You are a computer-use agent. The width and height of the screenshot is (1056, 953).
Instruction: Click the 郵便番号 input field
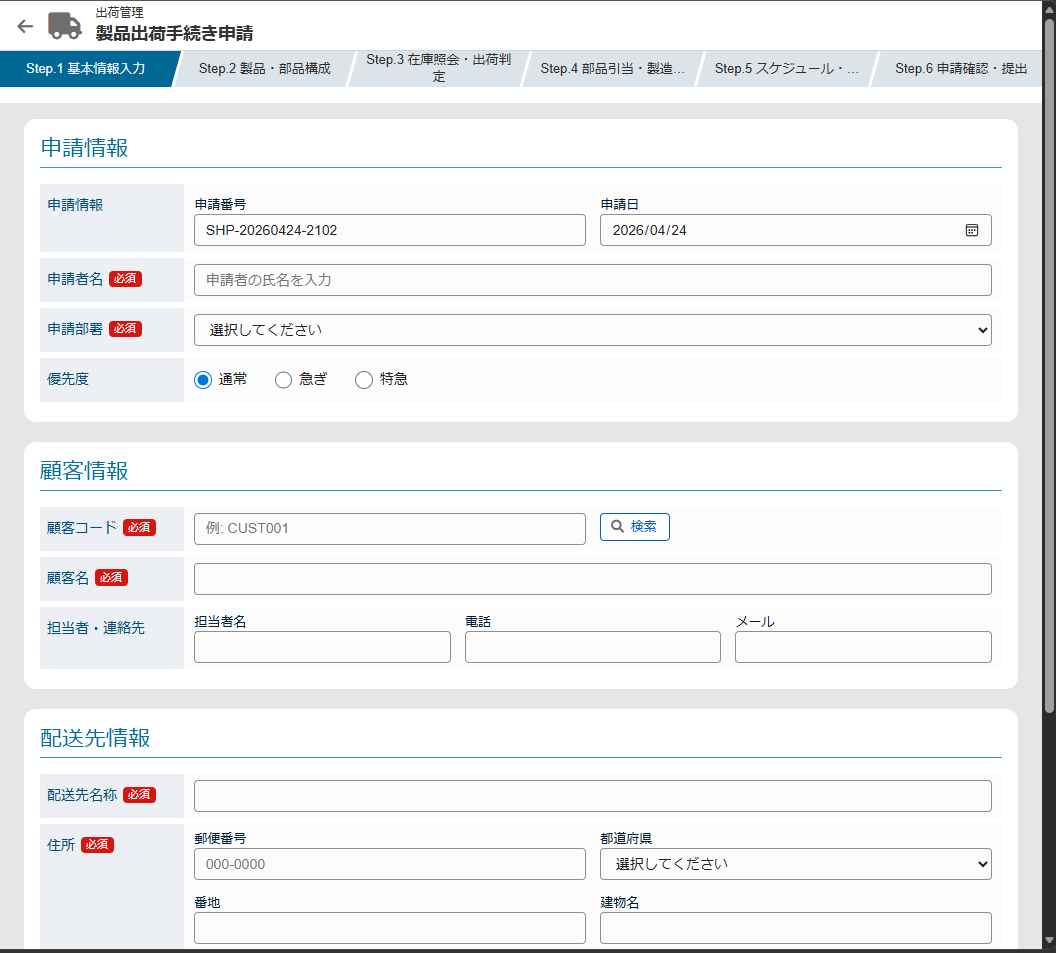(x=389, y=864)
